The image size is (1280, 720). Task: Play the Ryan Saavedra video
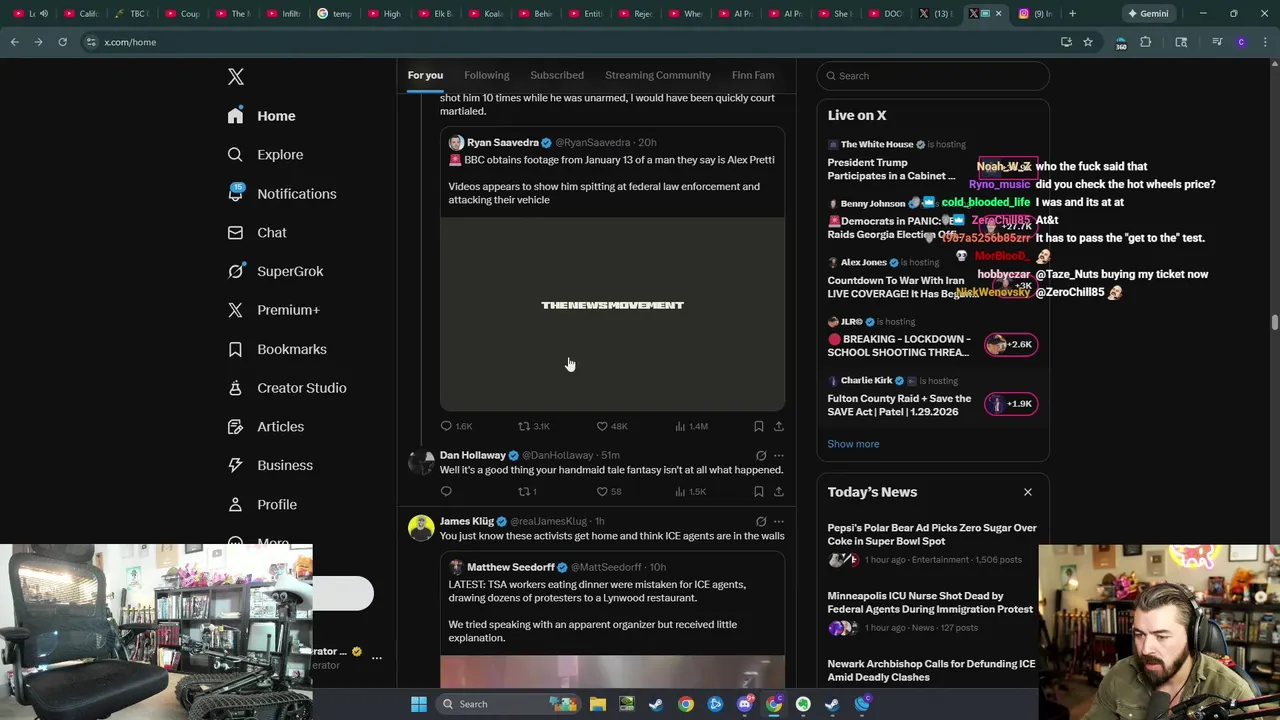(612, 314)
